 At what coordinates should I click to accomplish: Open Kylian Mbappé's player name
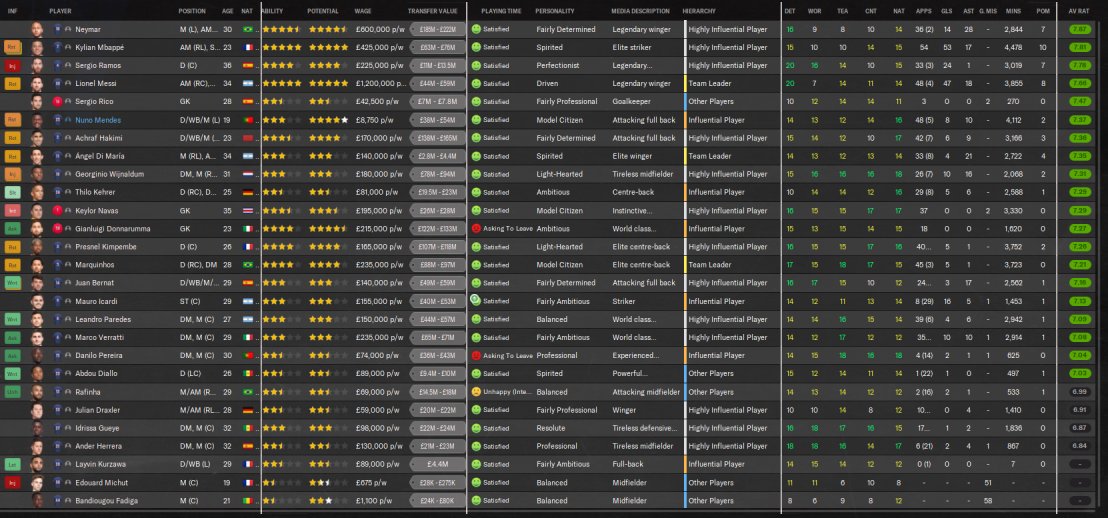[100, 47]
